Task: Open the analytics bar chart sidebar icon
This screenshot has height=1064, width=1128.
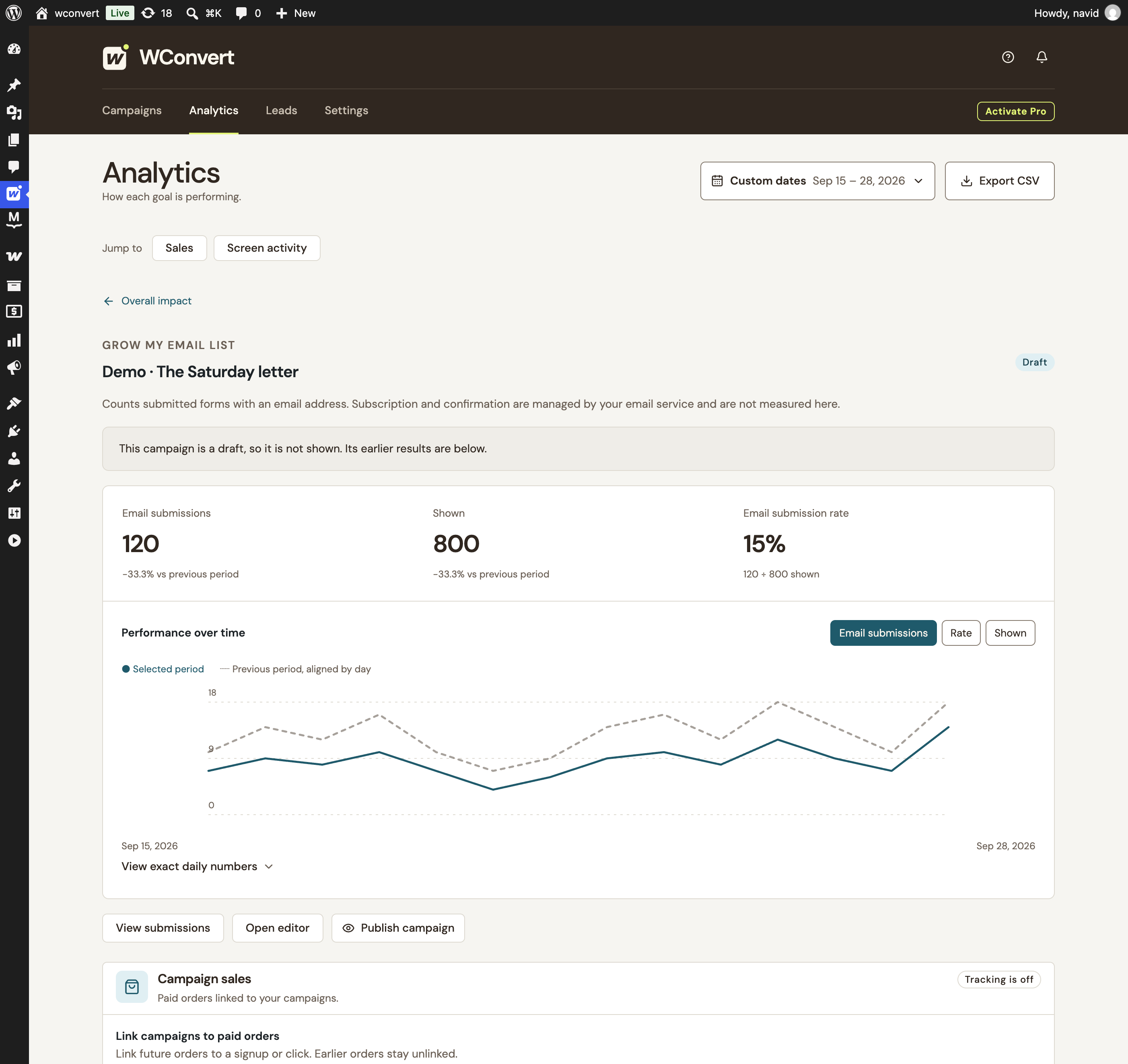Action: pos(14,340)
